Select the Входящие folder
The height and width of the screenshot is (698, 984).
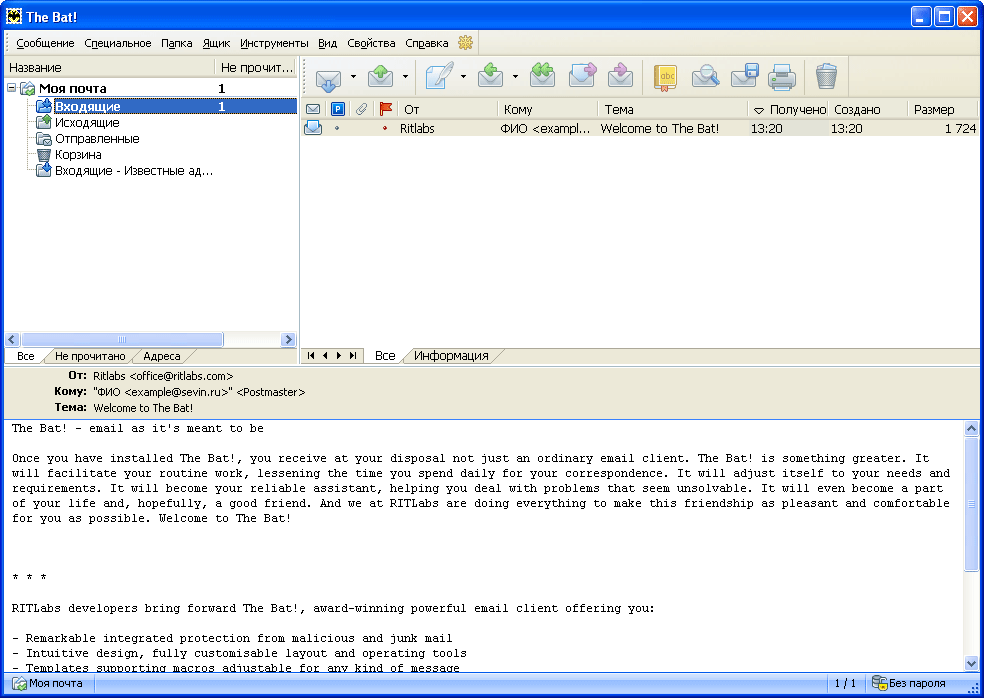(x=87, y=107)
